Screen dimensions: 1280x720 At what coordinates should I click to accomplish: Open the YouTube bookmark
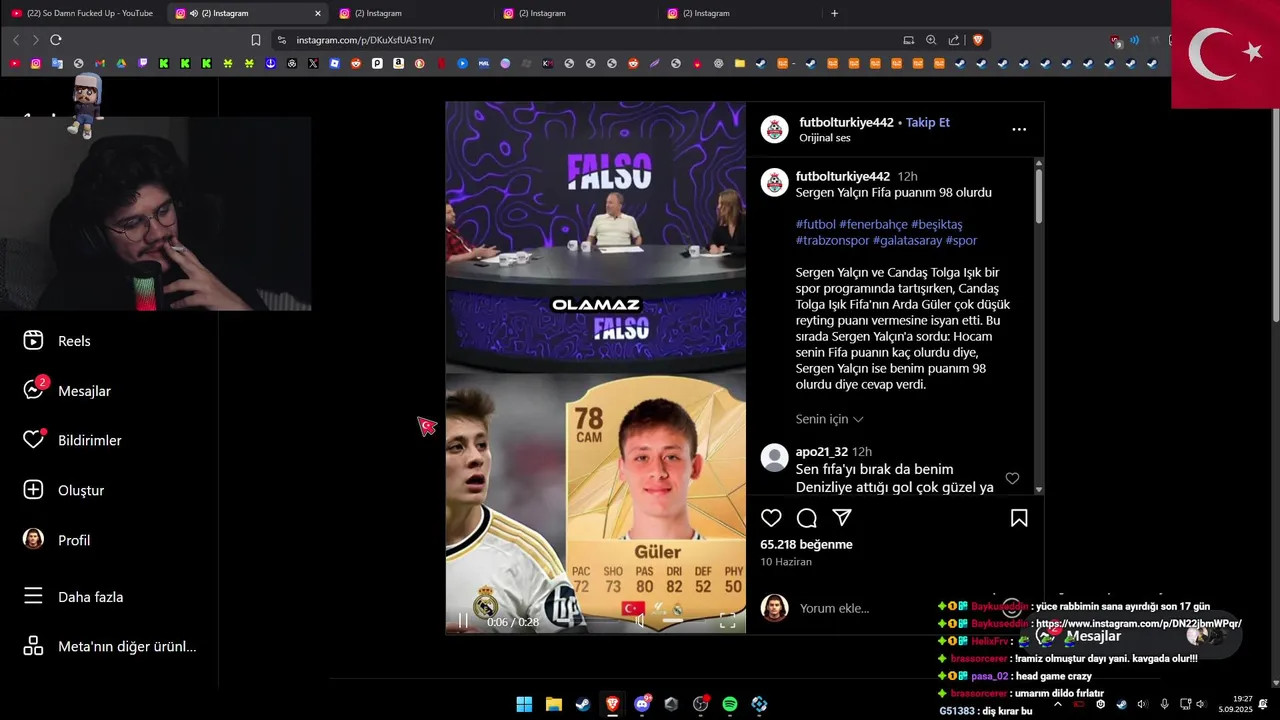coord(14,63)
